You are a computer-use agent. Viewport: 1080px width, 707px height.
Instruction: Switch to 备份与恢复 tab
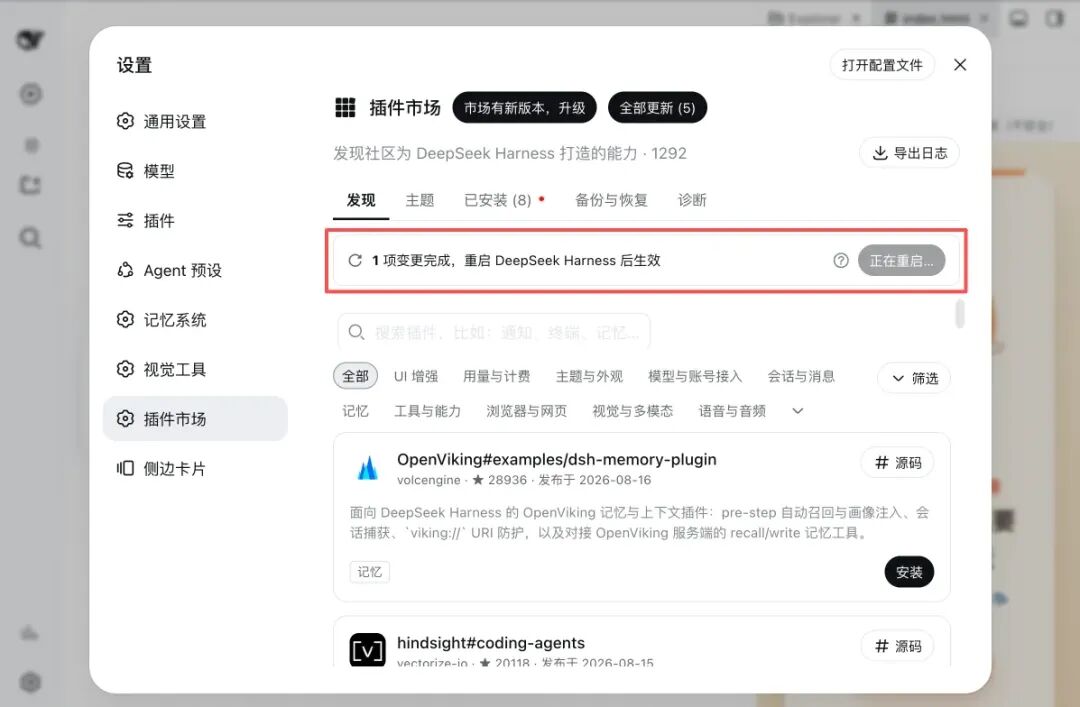611,201
